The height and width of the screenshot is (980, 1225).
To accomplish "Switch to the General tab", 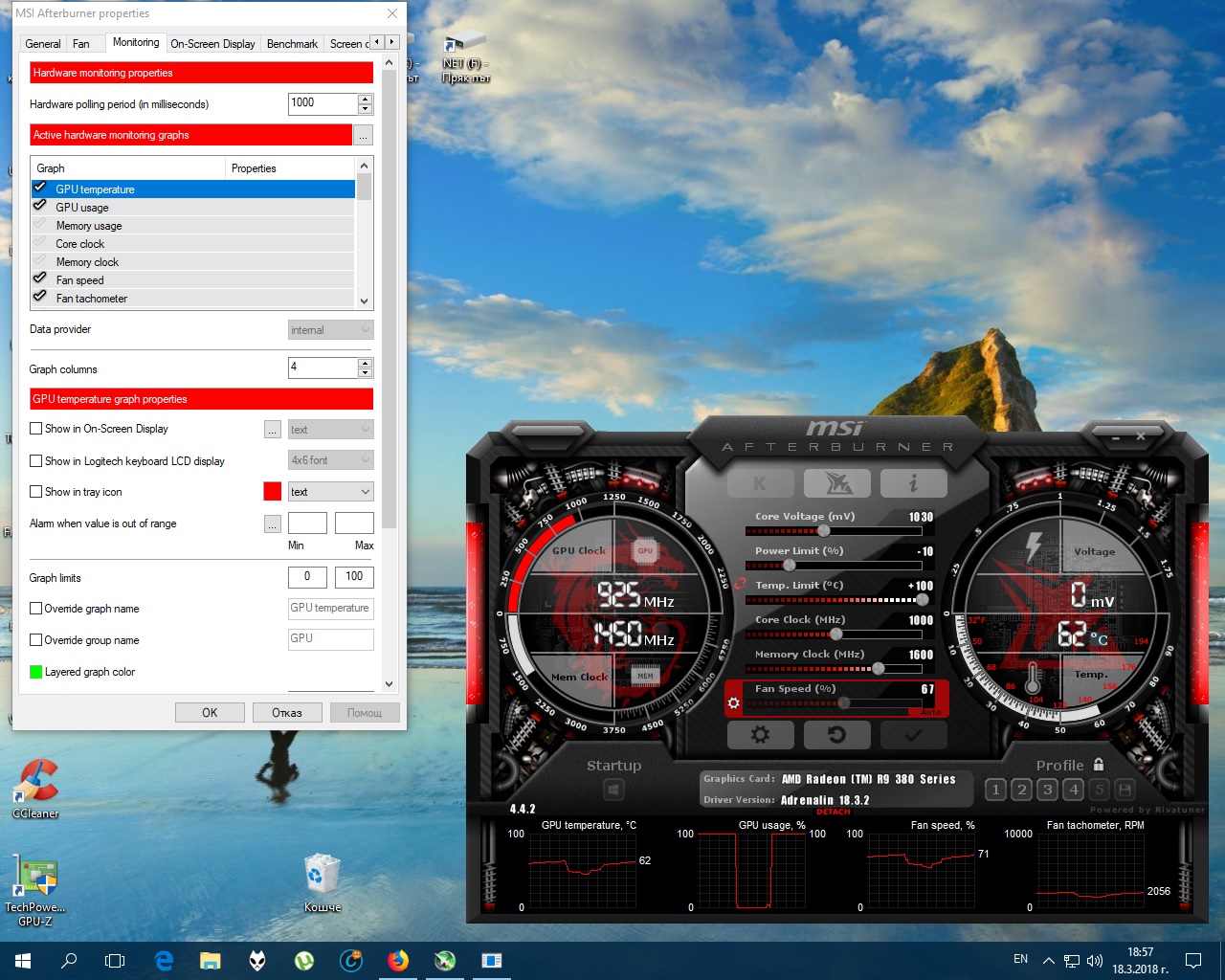I will tap(43, 43).
